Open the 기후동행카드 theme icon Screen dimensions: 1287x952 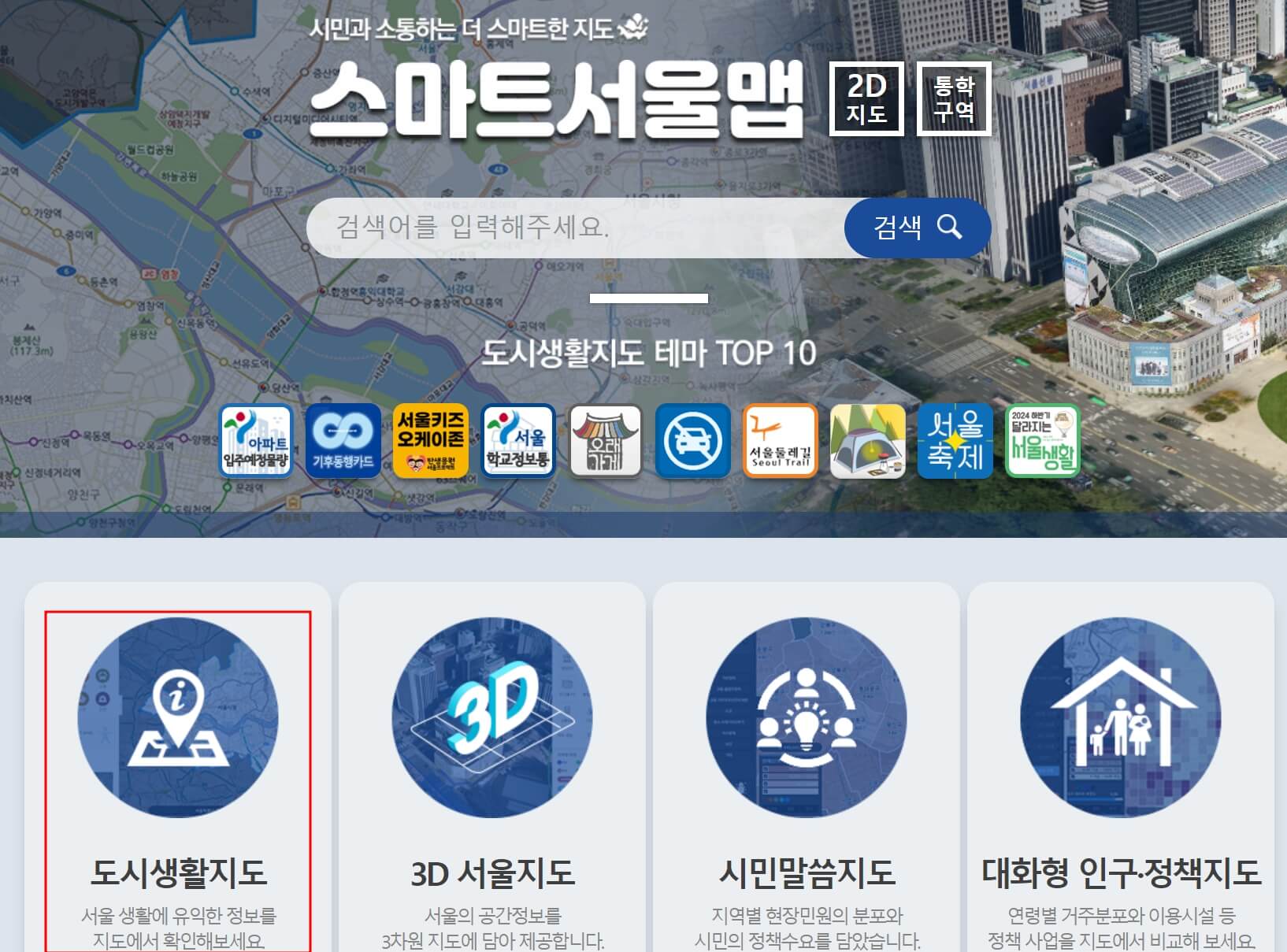343,441
